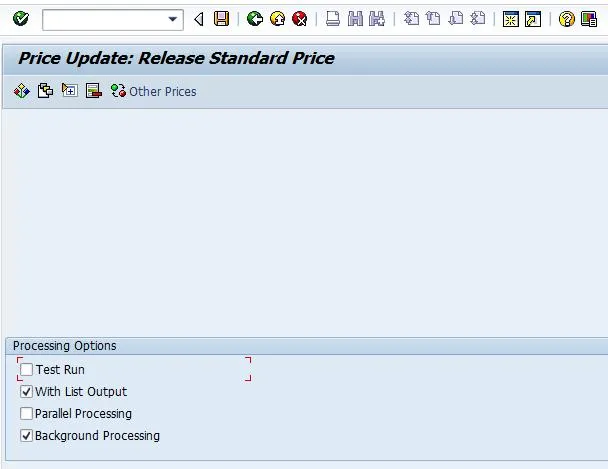Enable Parallel Processing checkbox
The image size is (608, 469).
[x=26, y=414]
